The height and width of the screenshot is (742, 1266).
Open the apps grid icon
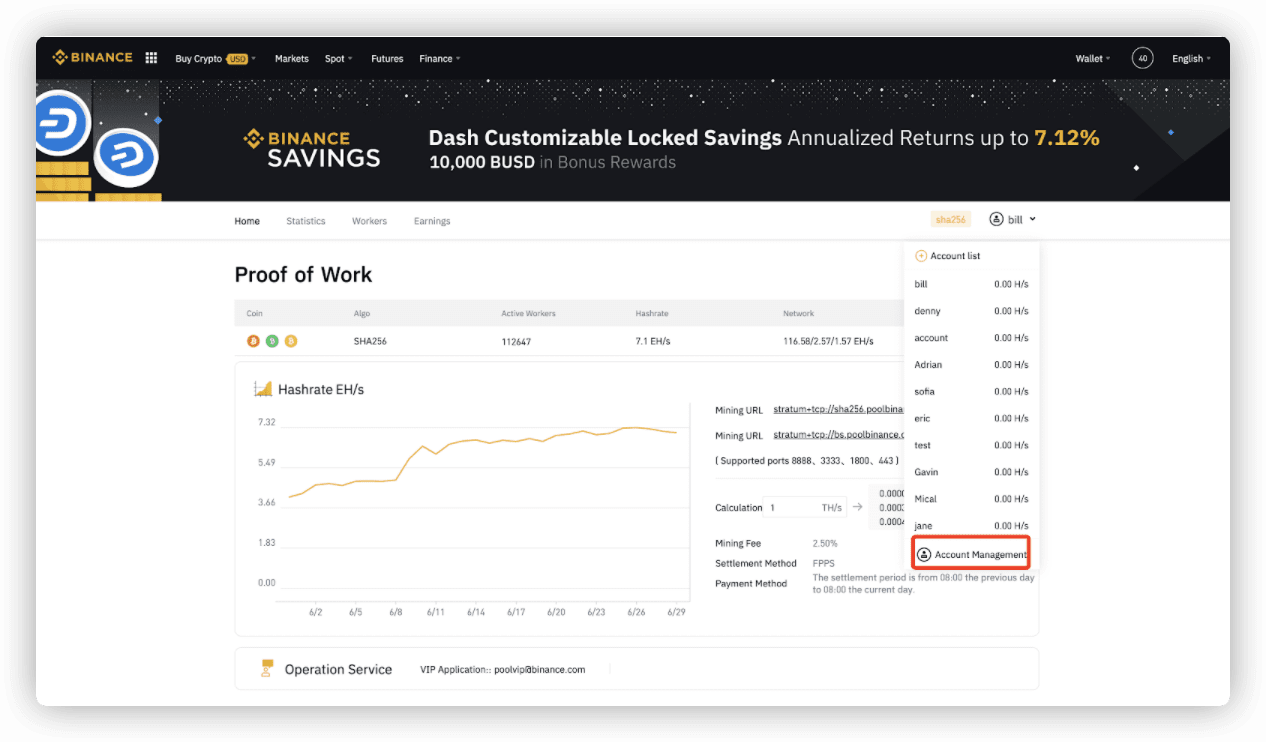[151, 58]
